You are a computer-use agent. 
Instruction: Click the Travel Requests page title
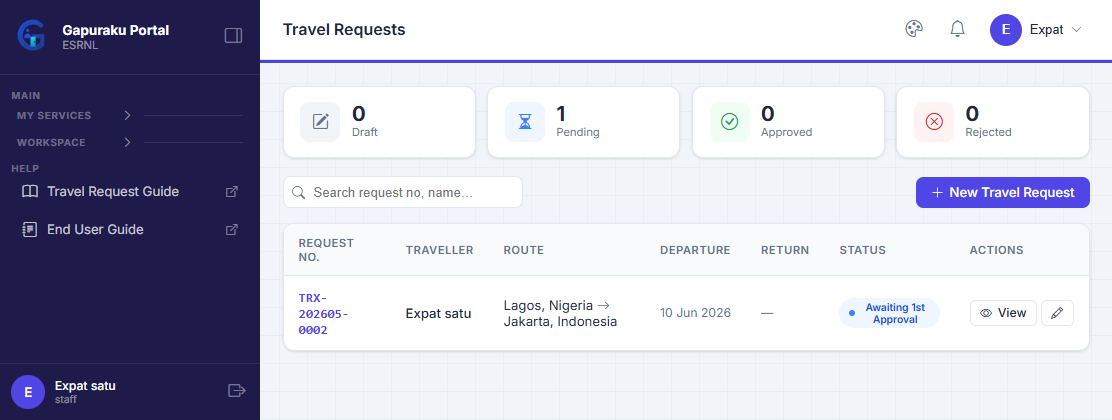pos(344,29)
